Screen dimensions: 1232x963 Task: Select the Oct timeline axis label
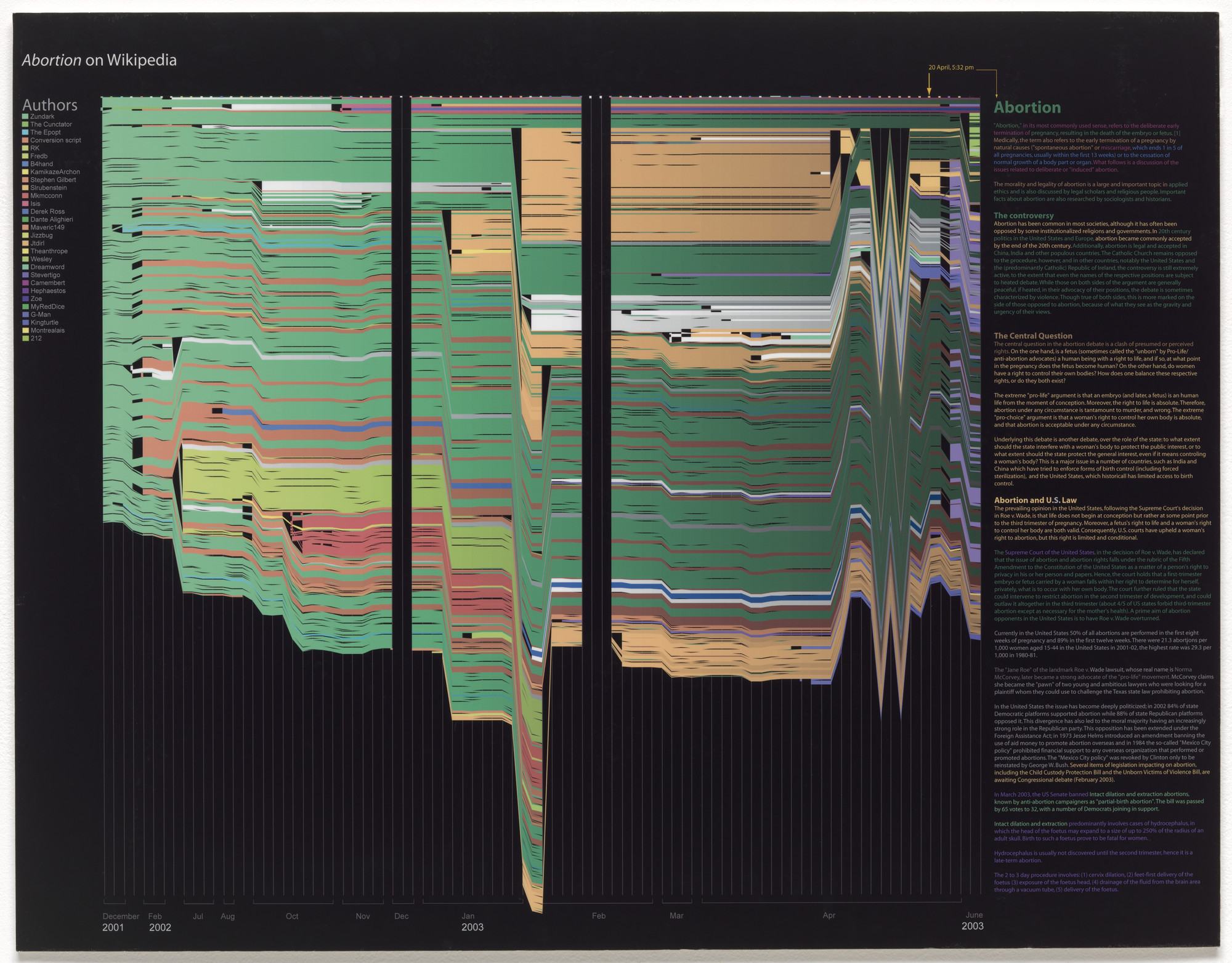(x=292, y=916)
